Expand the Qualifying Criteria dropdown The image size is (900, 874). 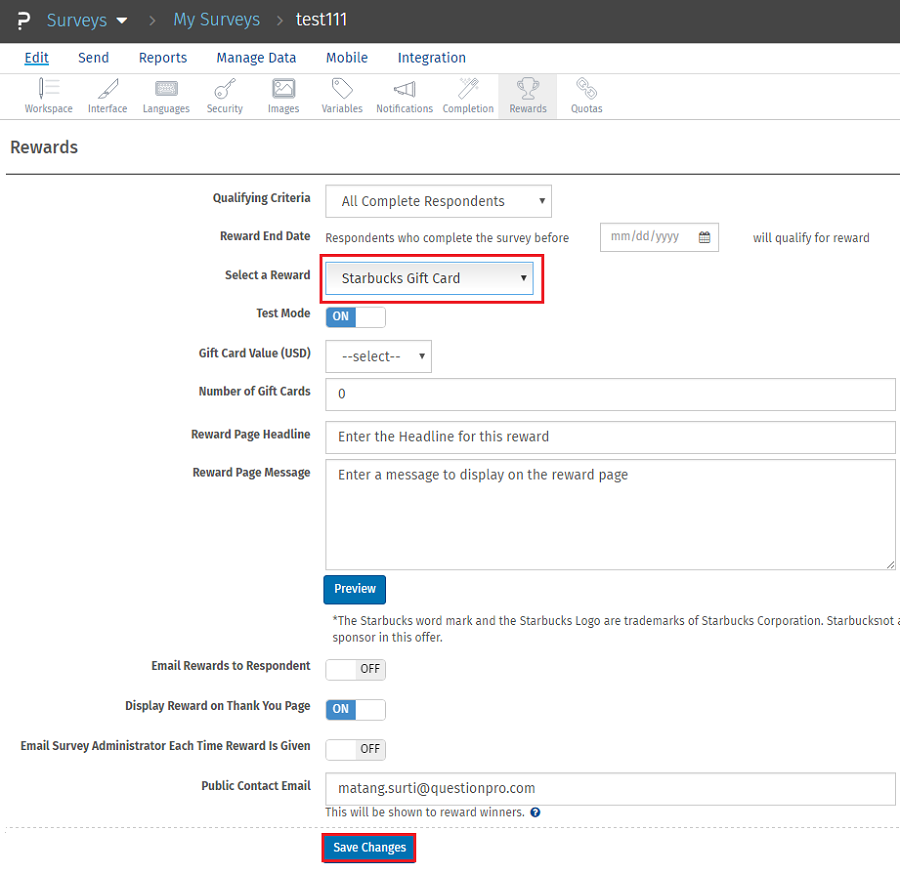click(438, 201)
